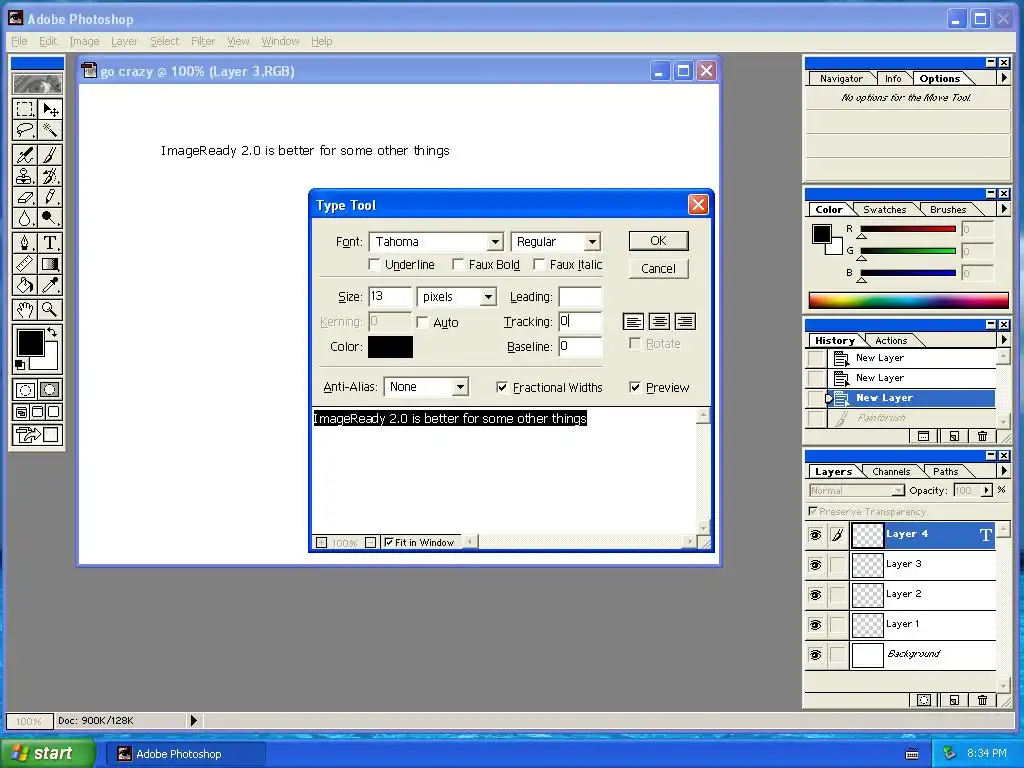1024x768 pixels.
Task: Select the Pencil tool
Action: tap(50, 197)
